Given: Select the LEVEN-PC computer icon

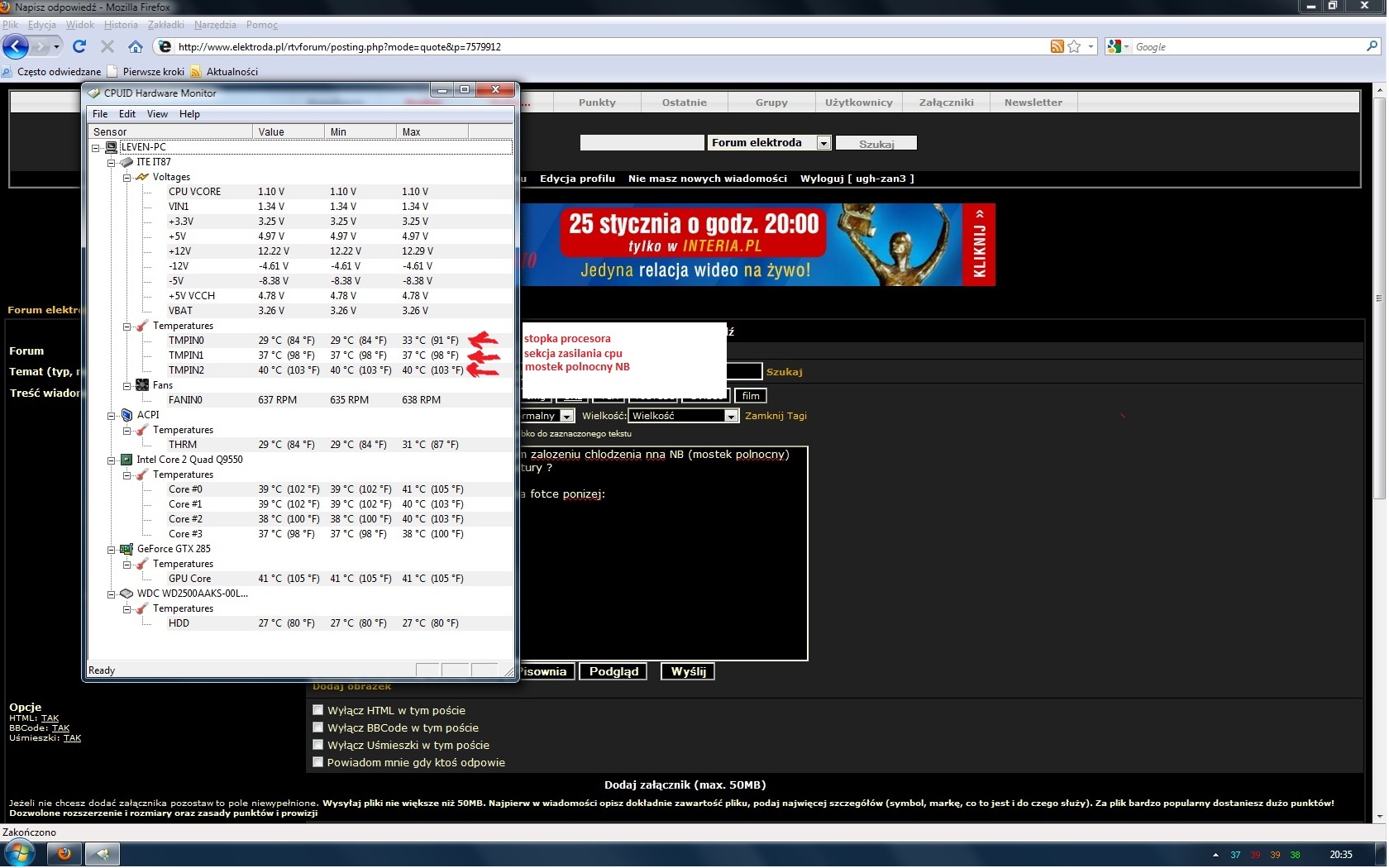Looking at the screenshot, I should coord(111,147).
